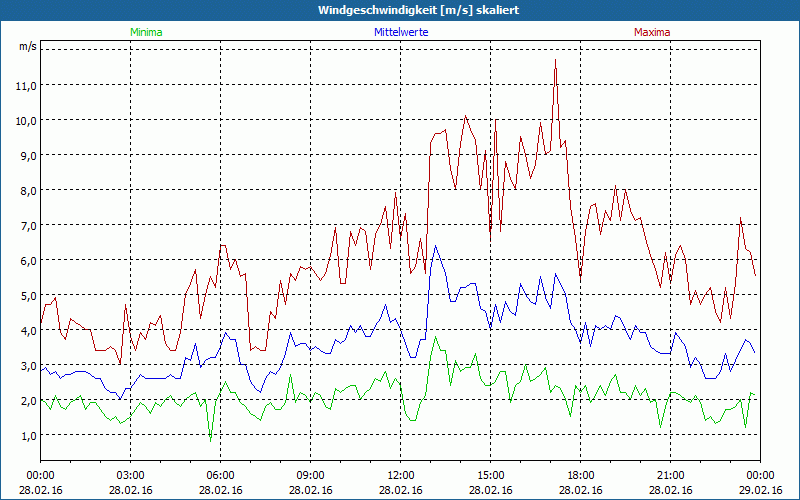Click the 10,0 y-axis value

click(x=26, y=120)
